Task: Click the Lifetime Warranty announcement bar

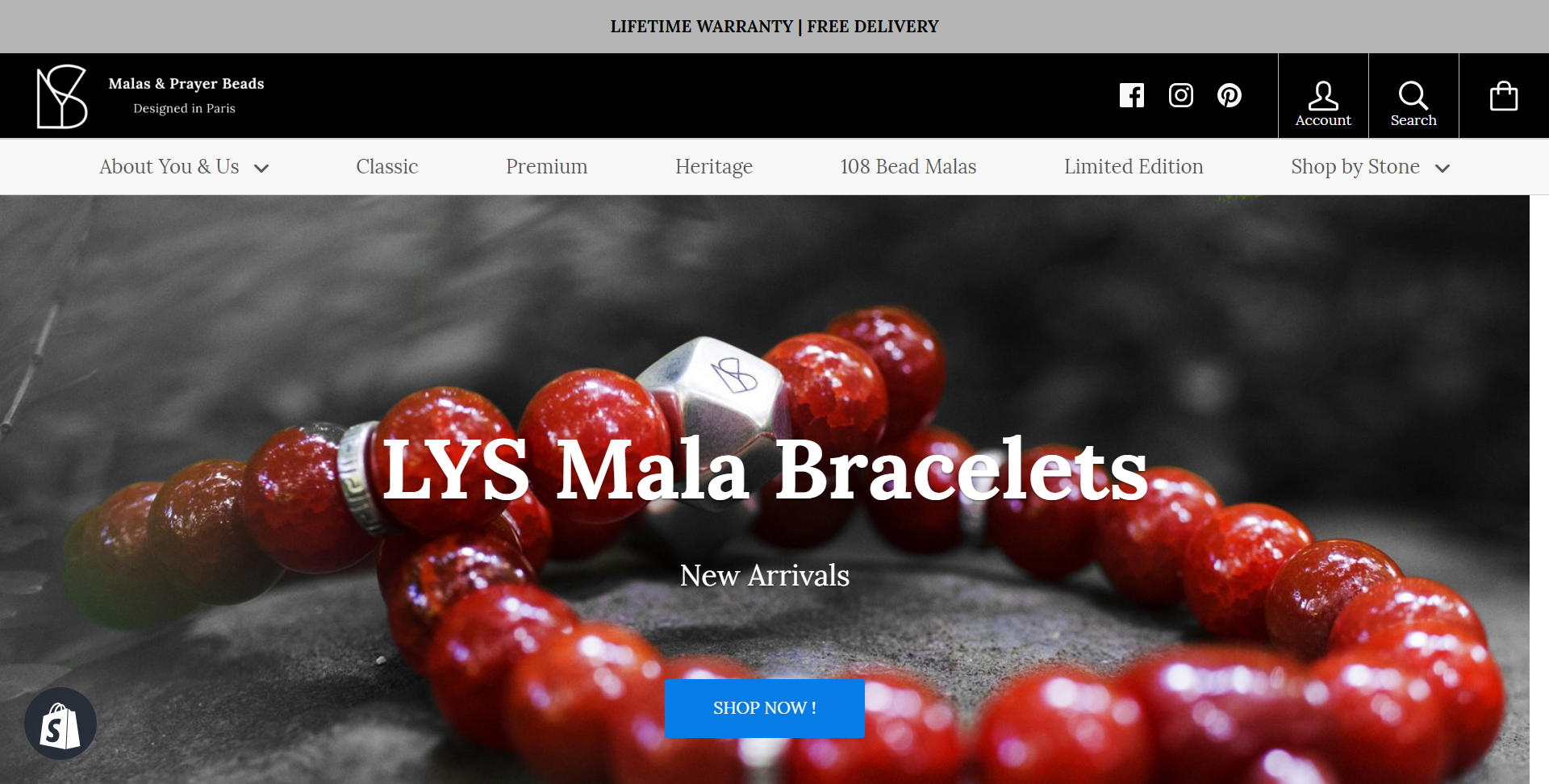Action: point(774,27)
